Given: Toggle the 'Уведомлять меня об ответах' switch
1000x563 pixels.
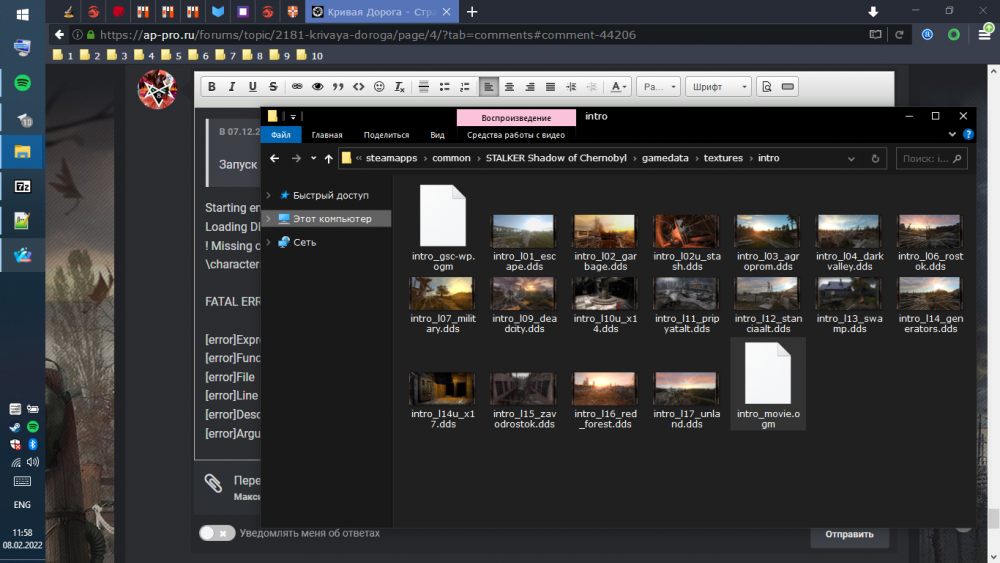Looking at the screenshot, I should [x=217, y=534].
